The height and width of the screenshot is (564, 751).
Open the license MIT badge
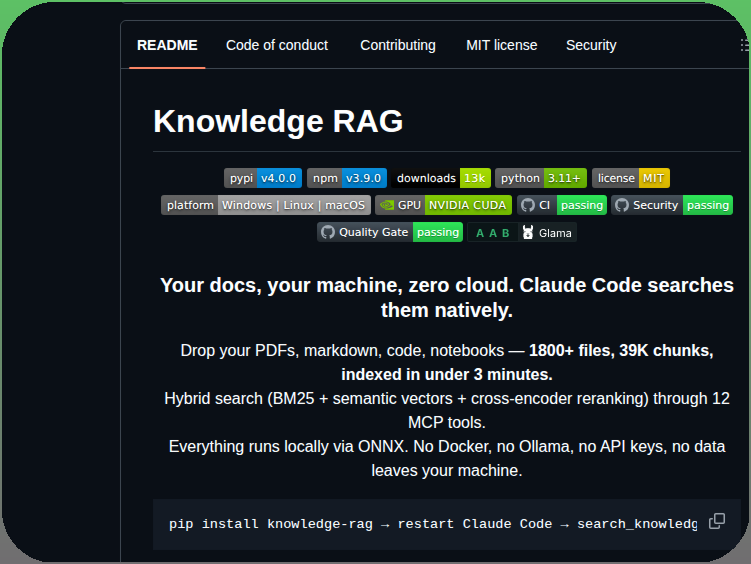(631, 178)
